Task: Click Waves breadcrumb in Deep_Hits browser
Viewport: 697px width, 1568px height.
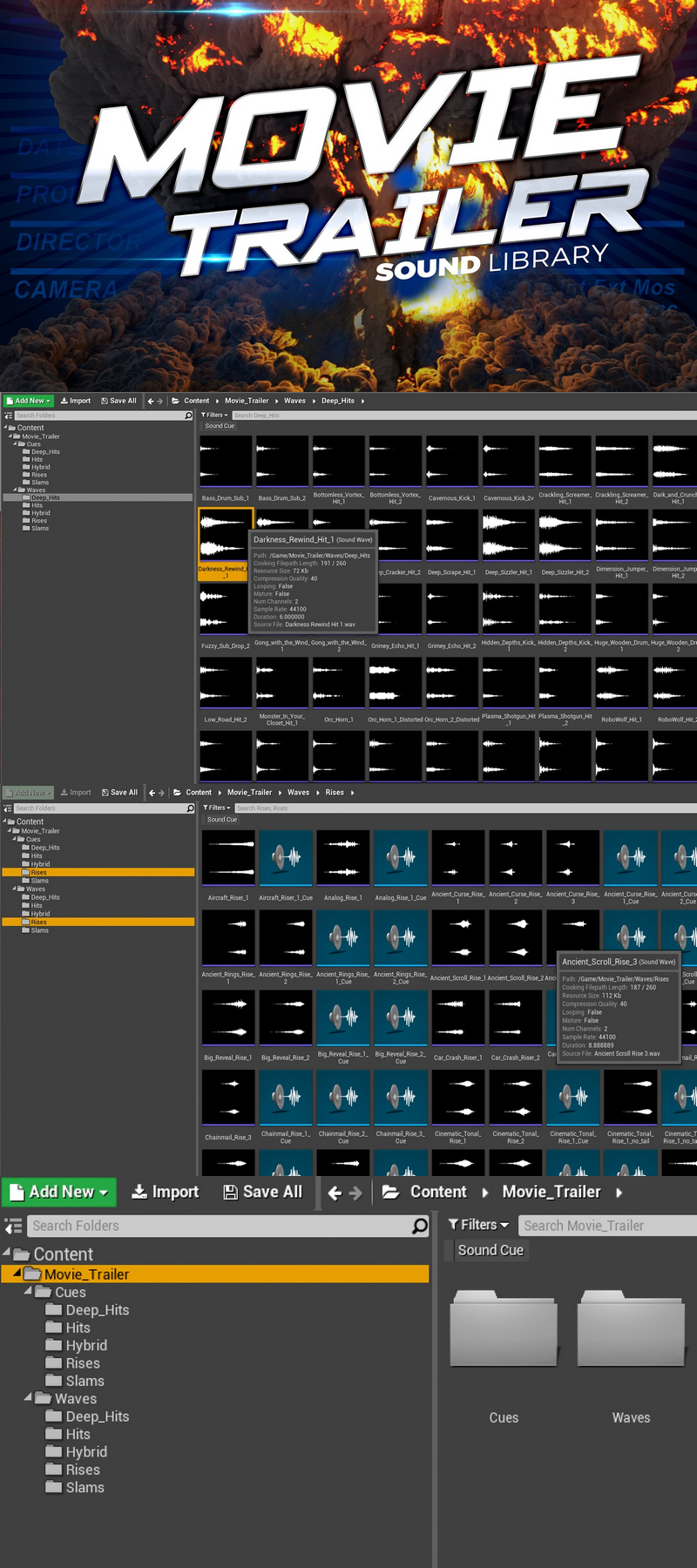Action: (294, 401)
